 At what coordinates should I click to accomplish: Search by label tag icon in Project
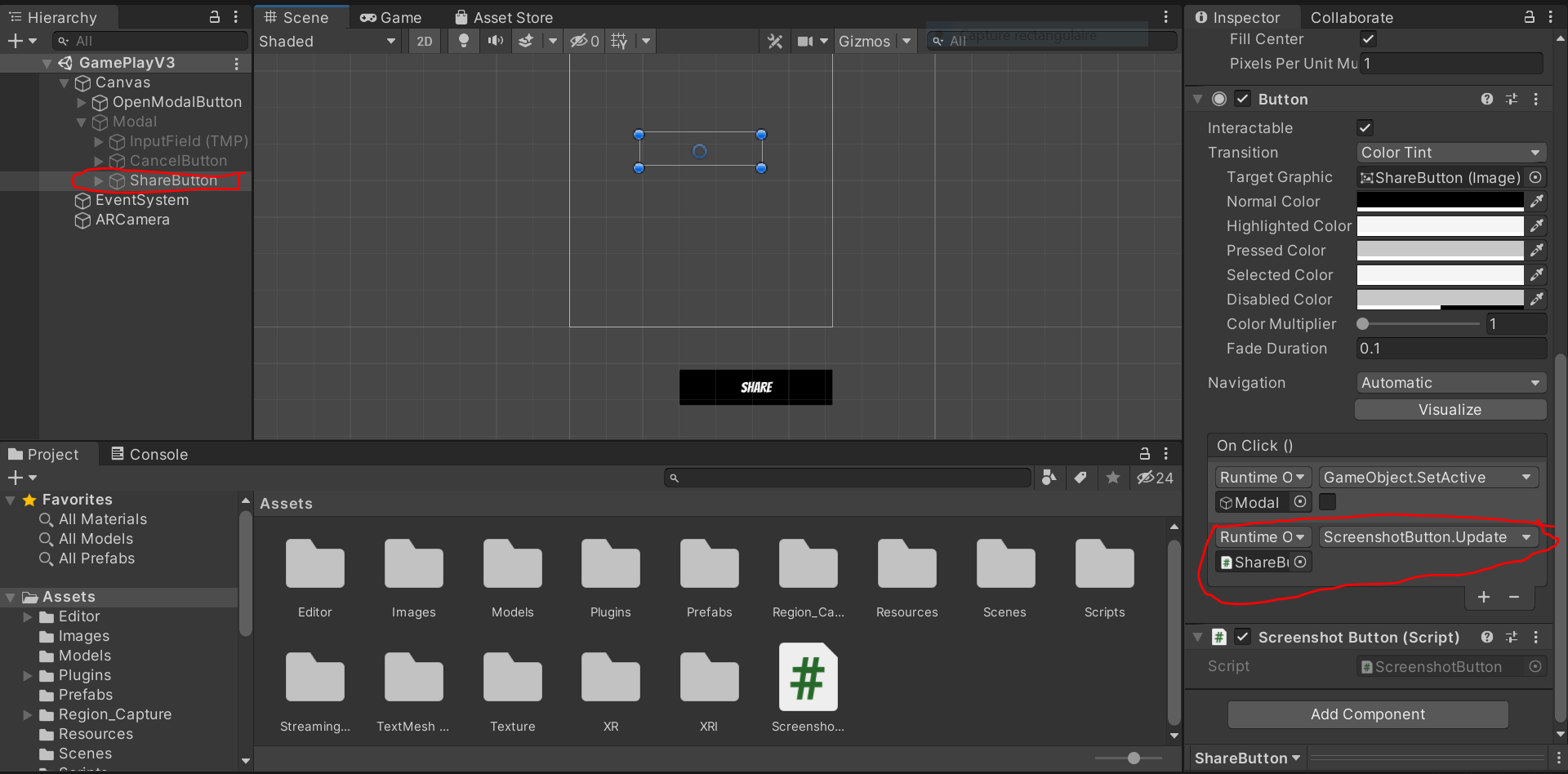[1080, 478]
